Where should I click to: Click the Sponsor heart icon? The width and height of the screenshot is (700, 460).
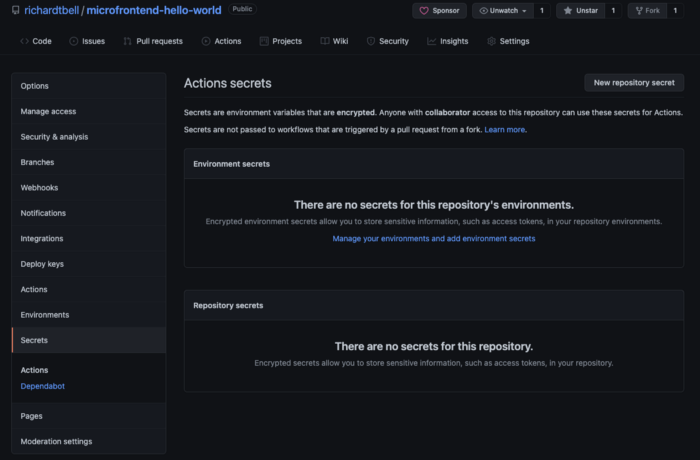click(424, 11)
